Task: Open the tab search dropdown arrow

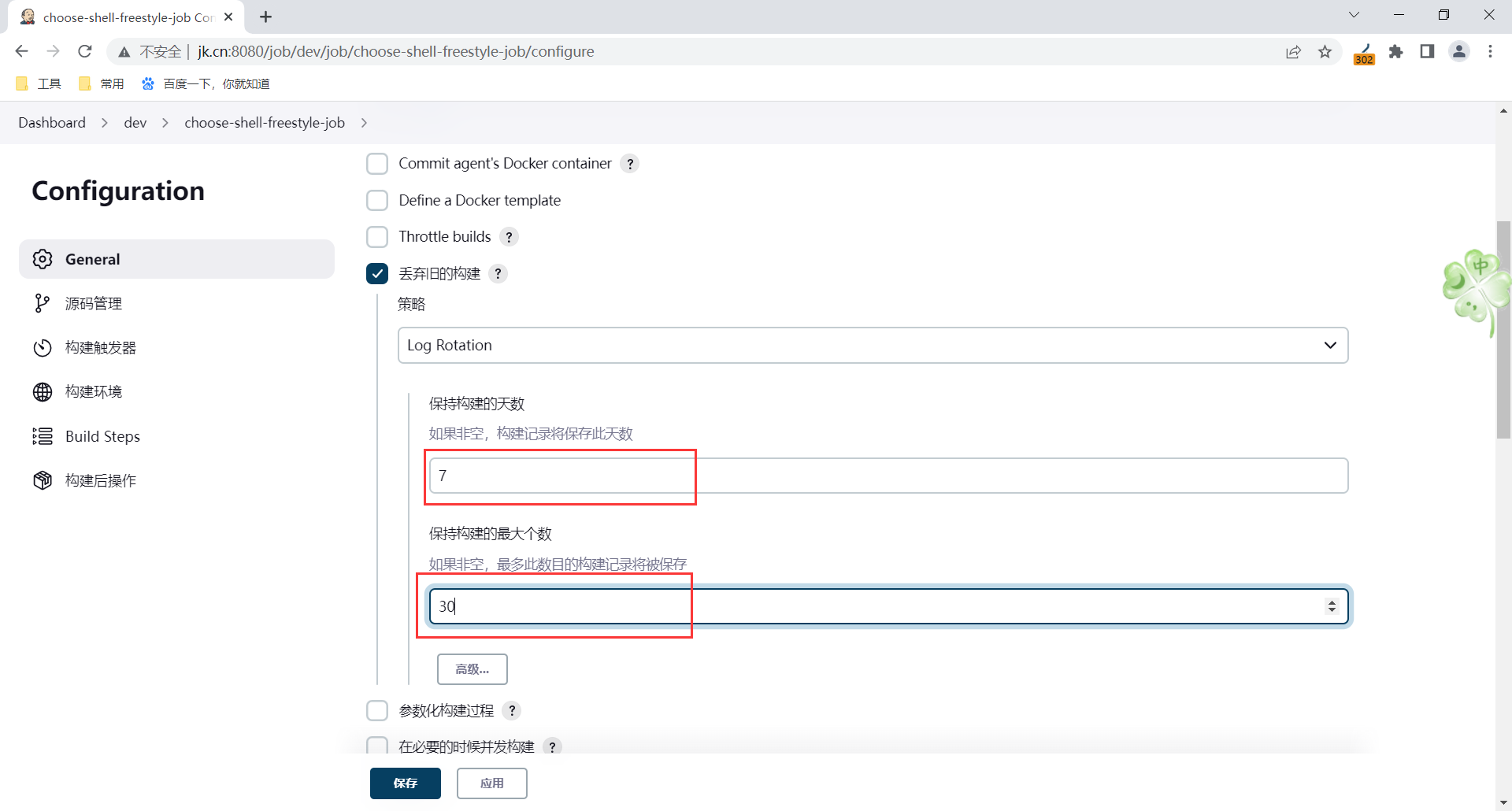Action: [1354, 15]
